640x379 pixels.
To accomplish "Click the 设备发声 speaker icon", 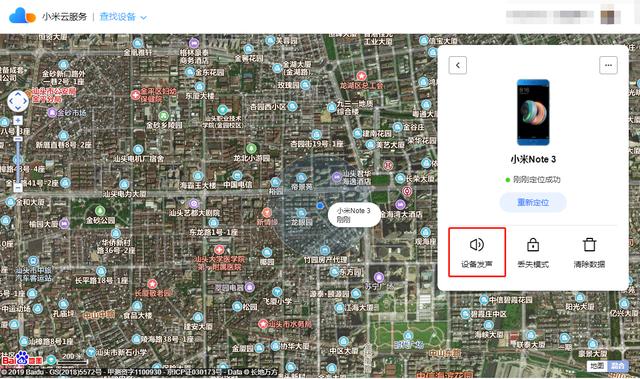I will click(x=477, y=244).
